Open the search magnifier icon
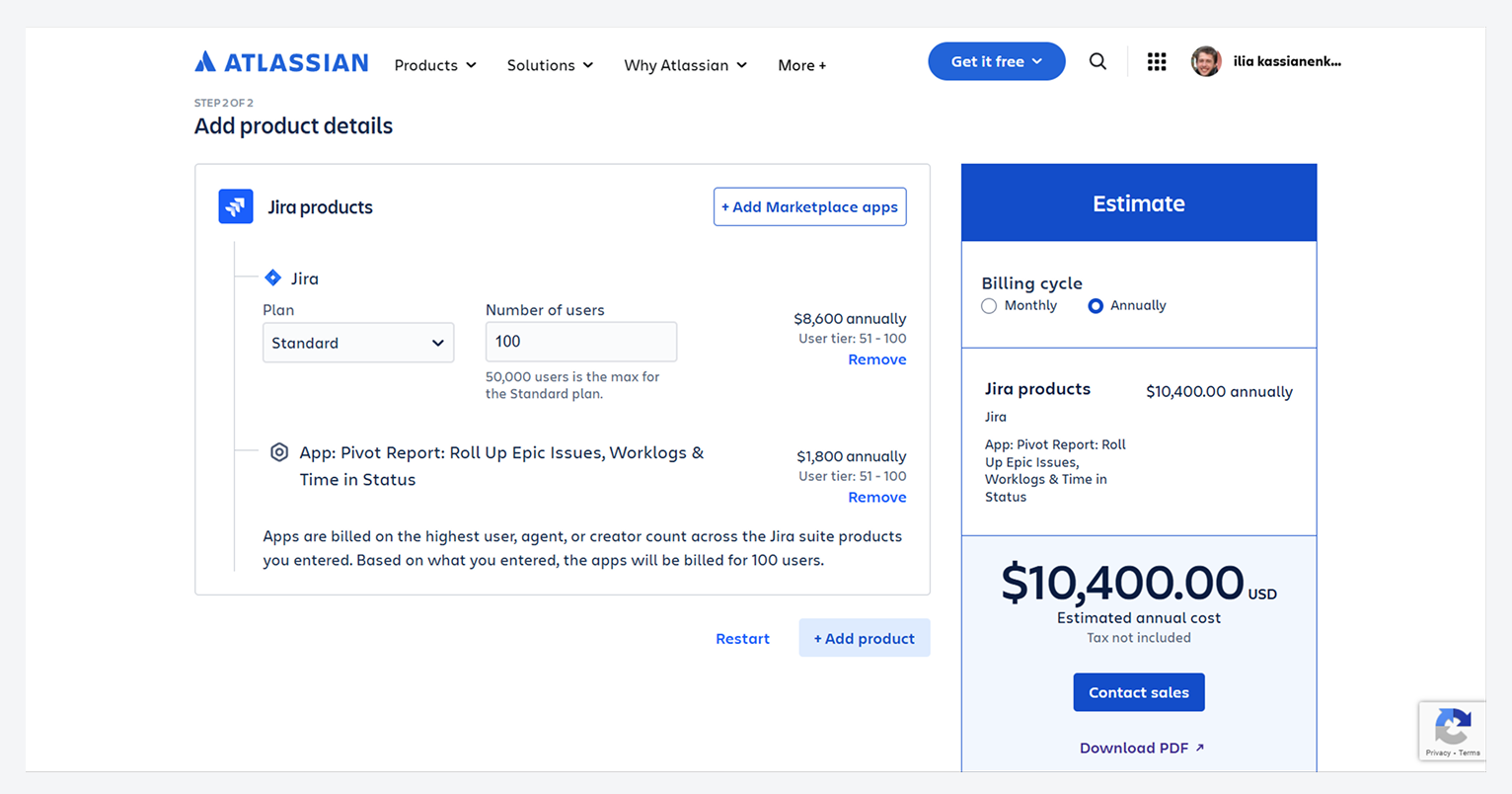The height and width of the screenshot is (794, 1512). (1097, 61)
